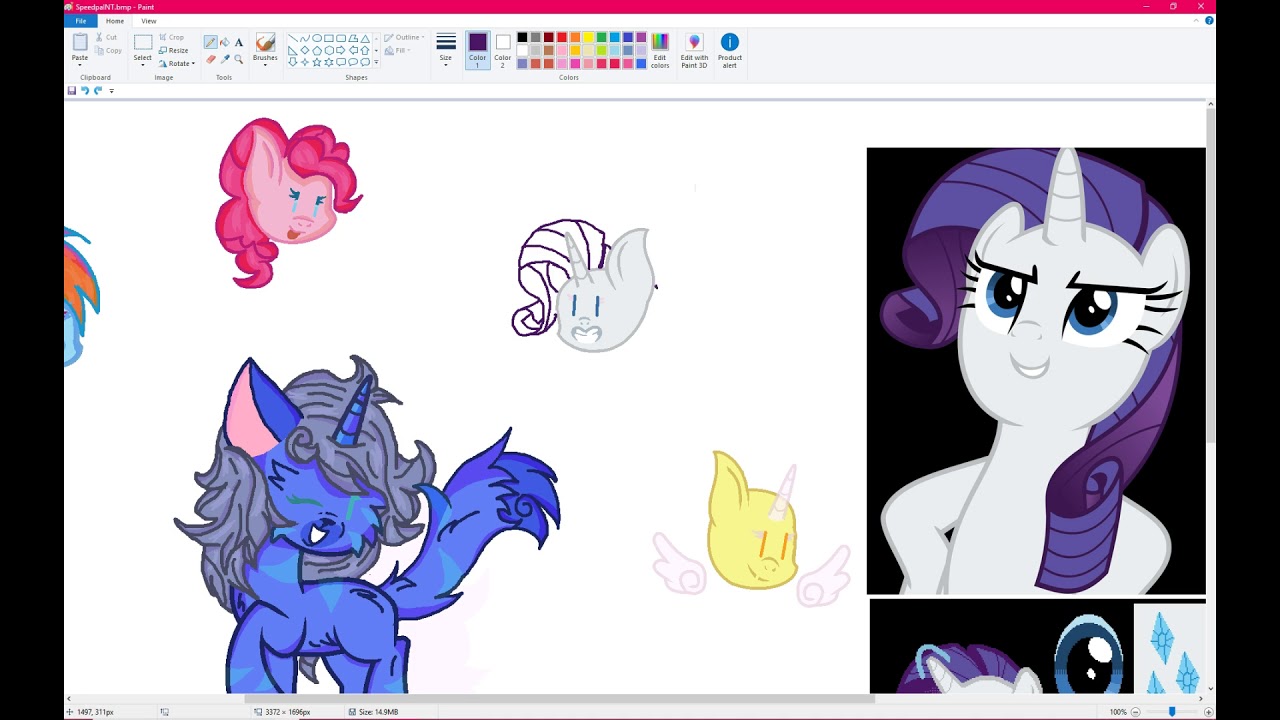Image resolution: width=1280 pixels, height=720 pixels.
Task: Open Customize Quick Access Toolbar arrow
Action: pyautogui.click(x=111, y=91)
